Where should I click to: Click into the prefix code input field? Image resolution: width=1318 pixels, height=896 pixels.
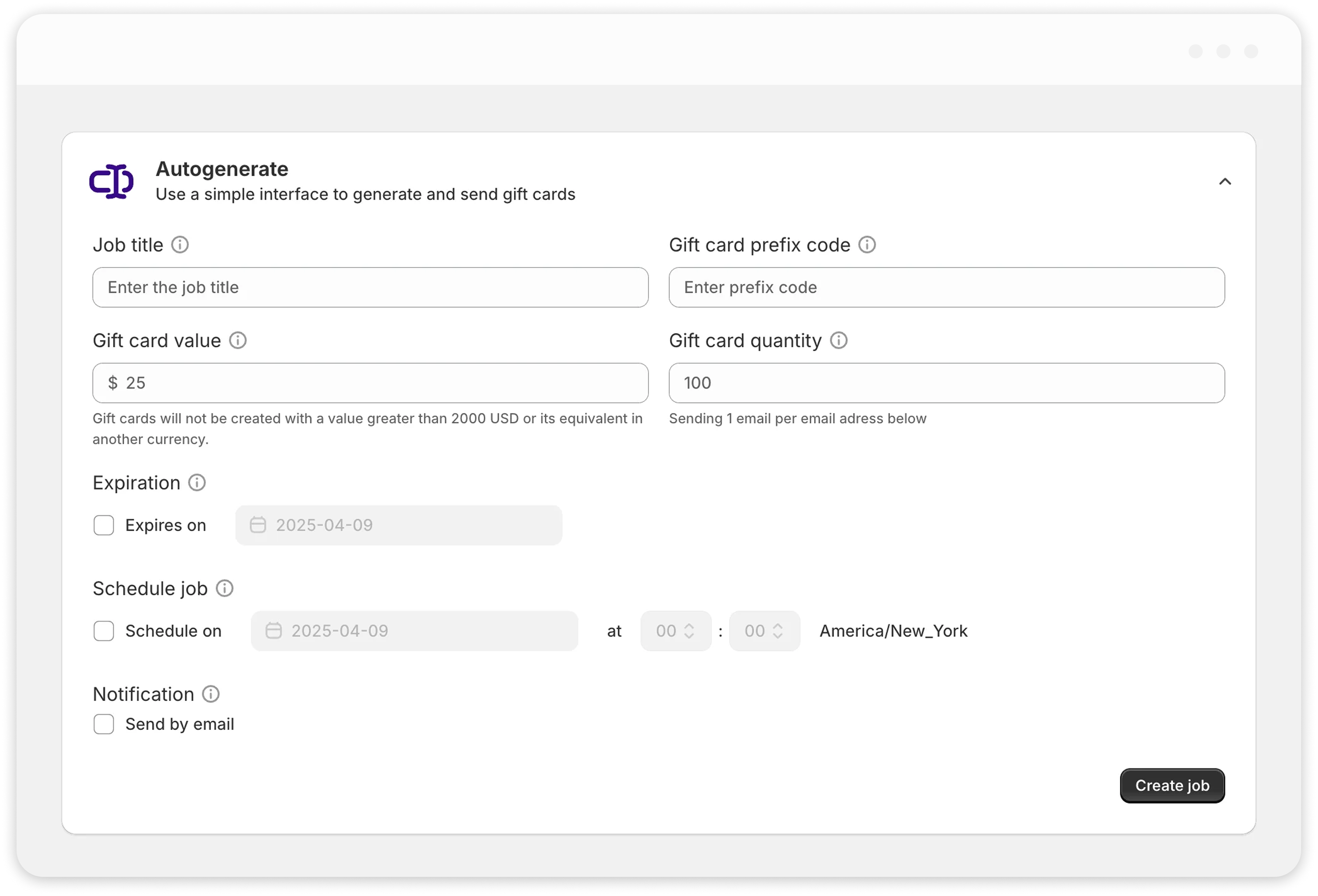[947, 287]
